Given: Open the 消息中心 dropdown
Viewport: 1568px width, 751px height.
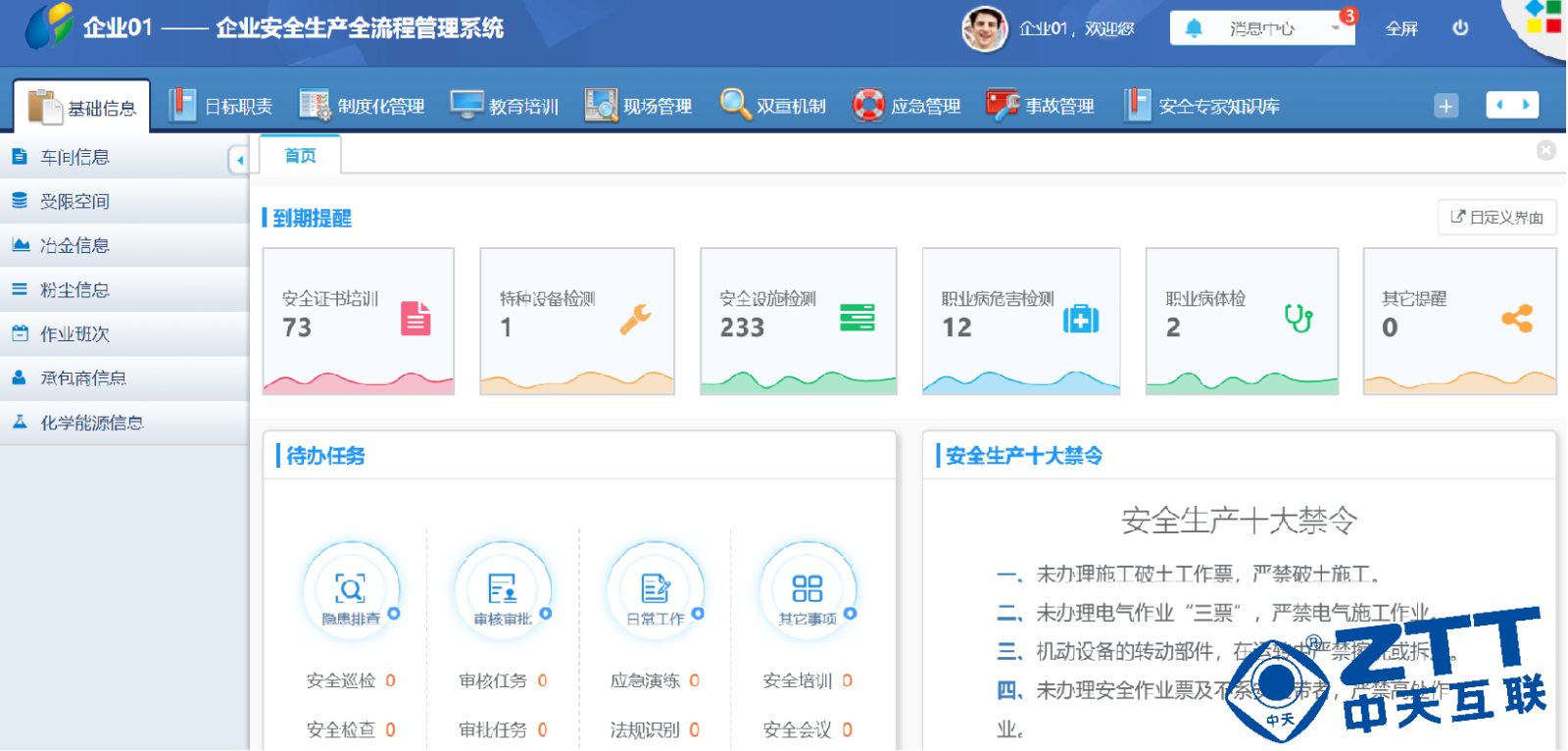Looking at the screenshot, I should 1262,28.
